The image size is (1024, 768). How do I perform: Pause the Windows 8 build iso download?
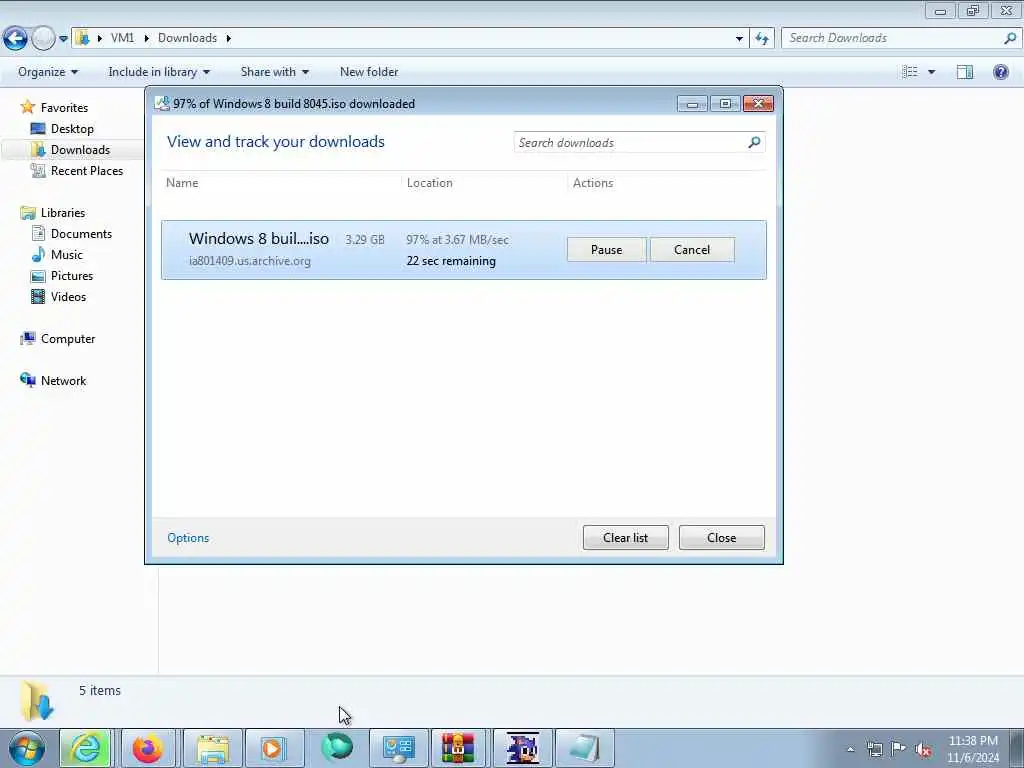tap(606, 249)
